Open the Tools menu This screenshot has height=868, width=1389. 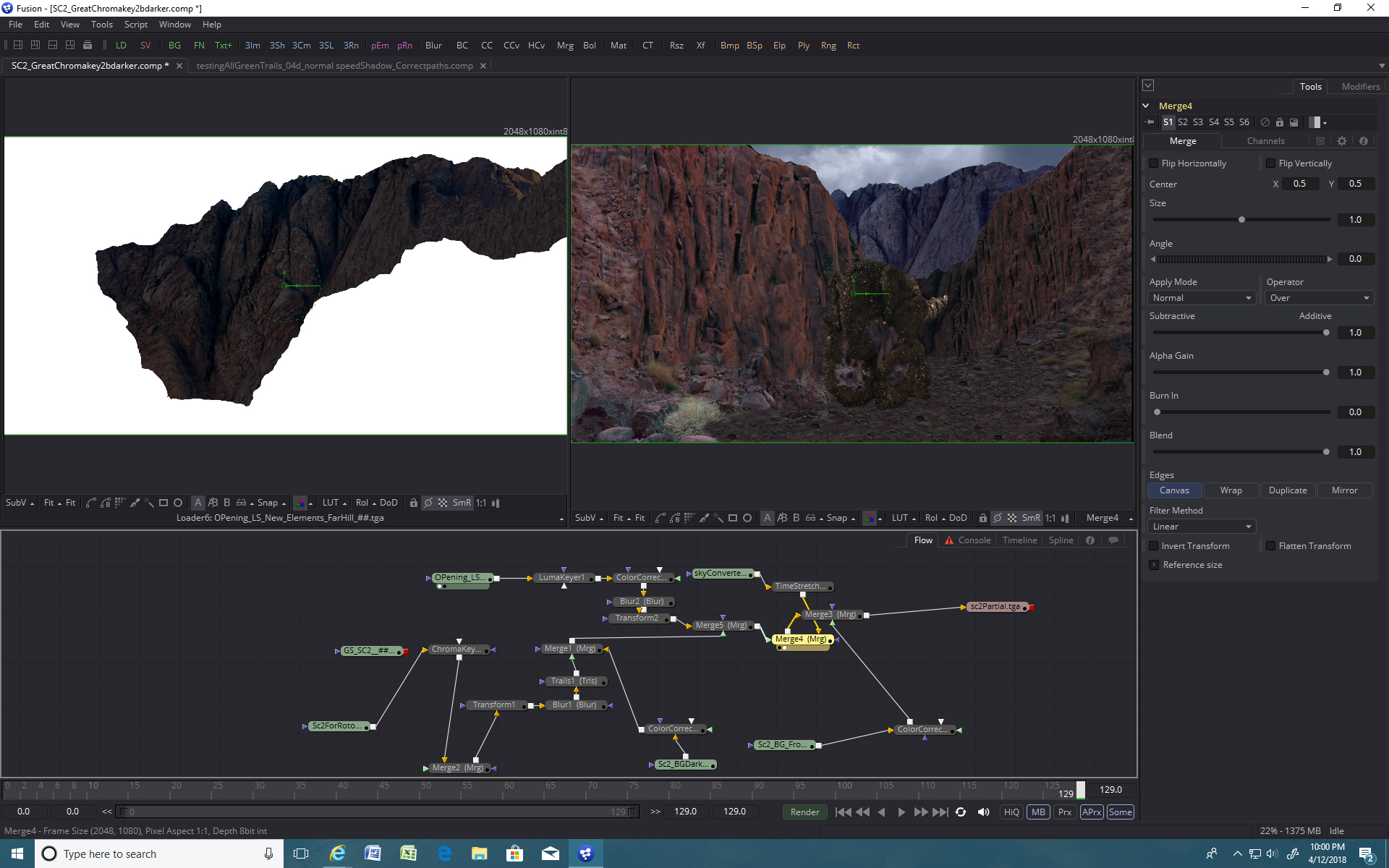[x=102, y=25]
